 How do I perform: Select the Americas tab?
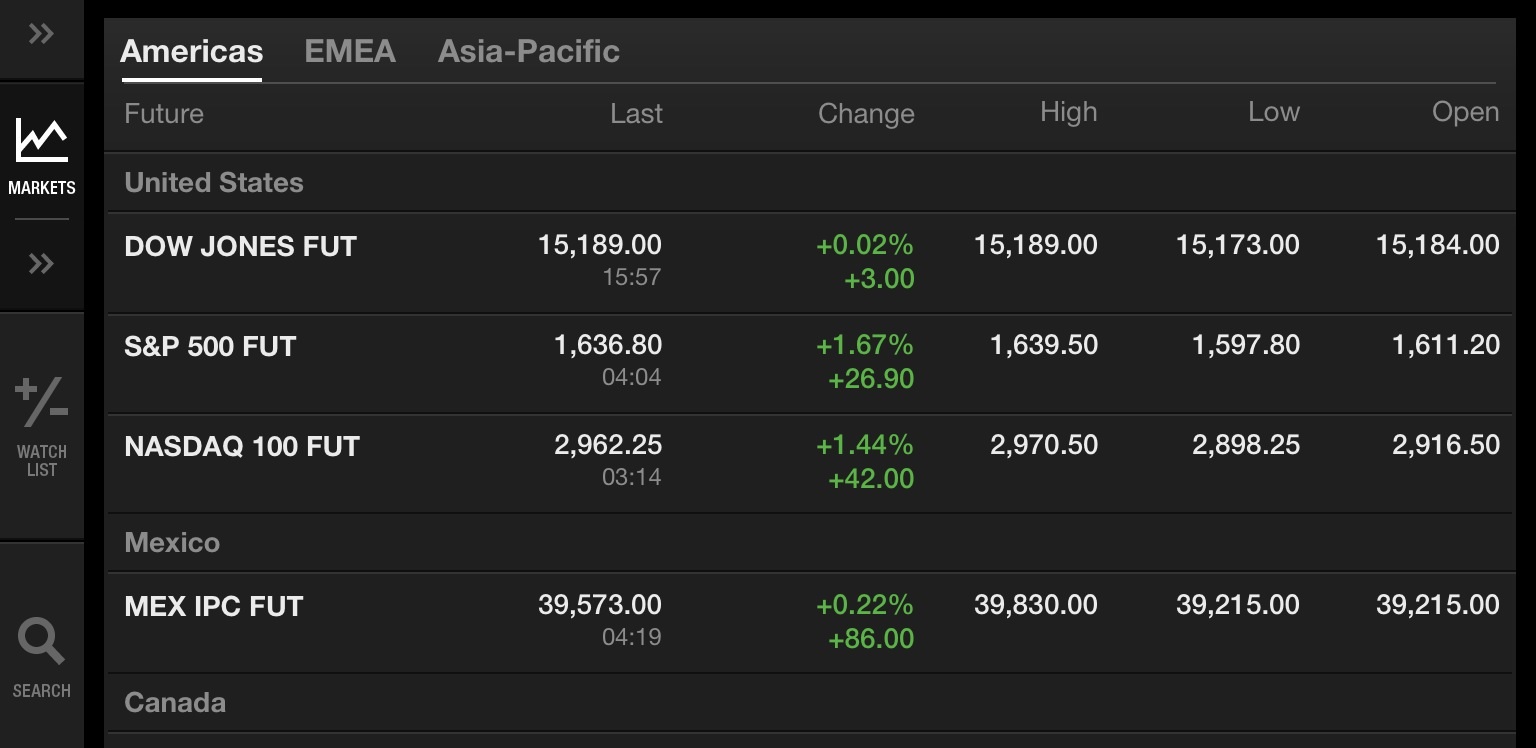point(191,51)
